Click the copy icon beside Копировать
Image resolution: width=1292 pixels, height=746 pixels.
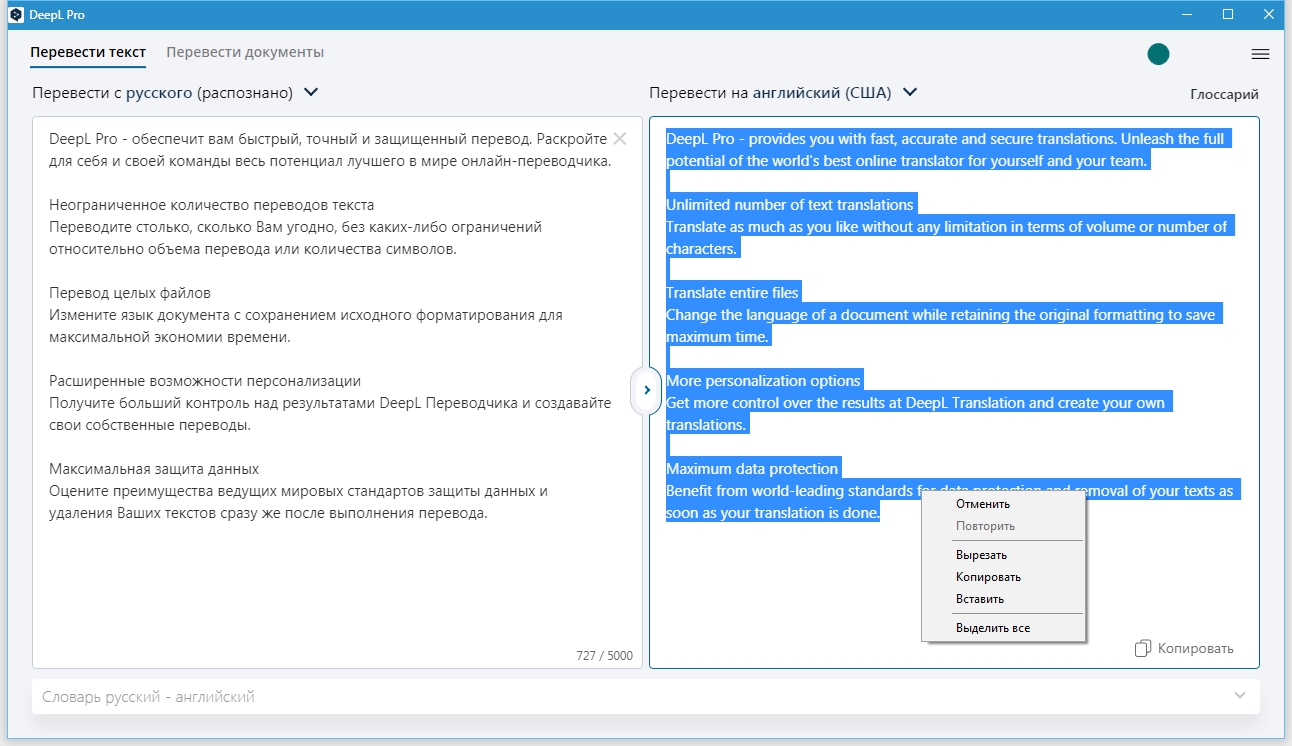pyautogui.click(x=1143, y=648)
